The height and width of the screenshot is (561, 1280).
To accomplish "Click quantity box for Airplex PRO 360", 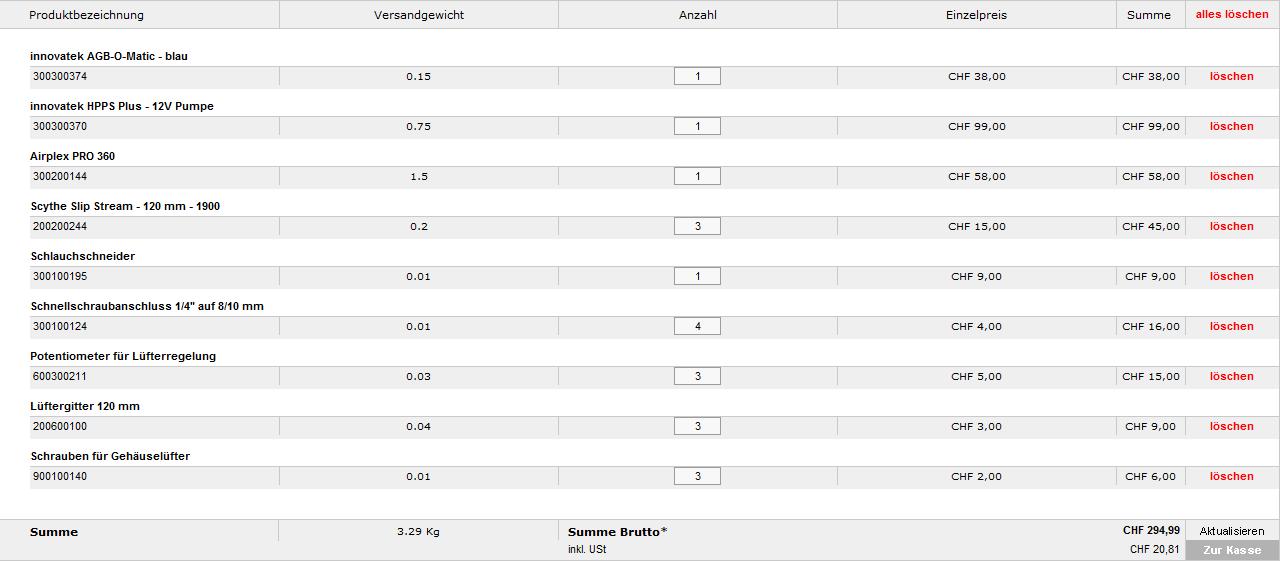I will pyautogui.click(x=697, y=176).
